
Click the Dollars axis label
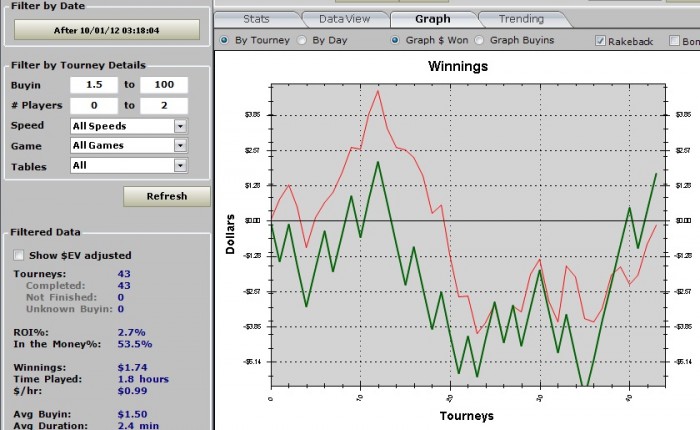[x=230, y=234]
